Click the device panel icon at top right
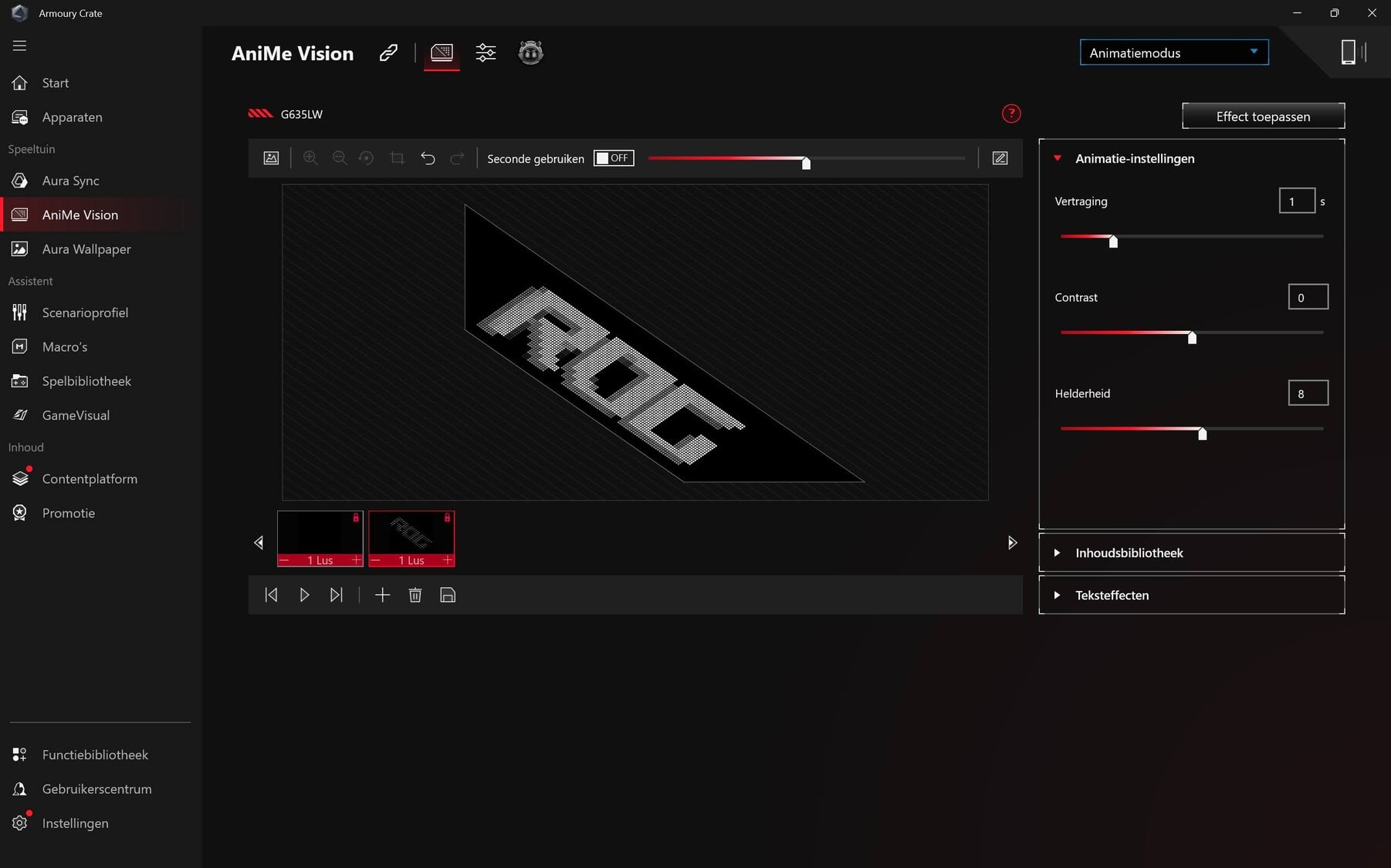The image size is (1391, 868). coord(1353,52)
